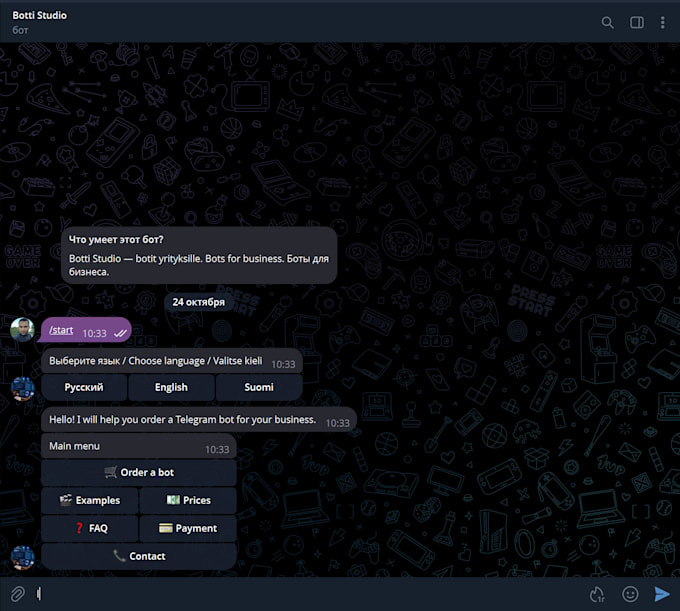Click the self-destruct timer flame icon

[x=597, y=594]
